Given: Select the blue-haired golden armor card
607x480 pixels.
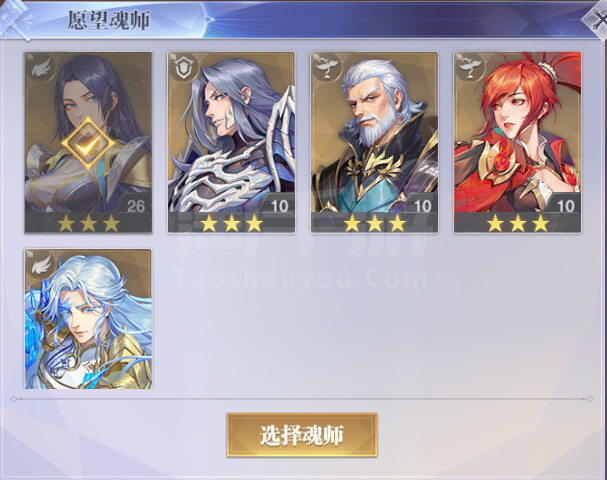Looking at the screenshot, I should (88, 319).
